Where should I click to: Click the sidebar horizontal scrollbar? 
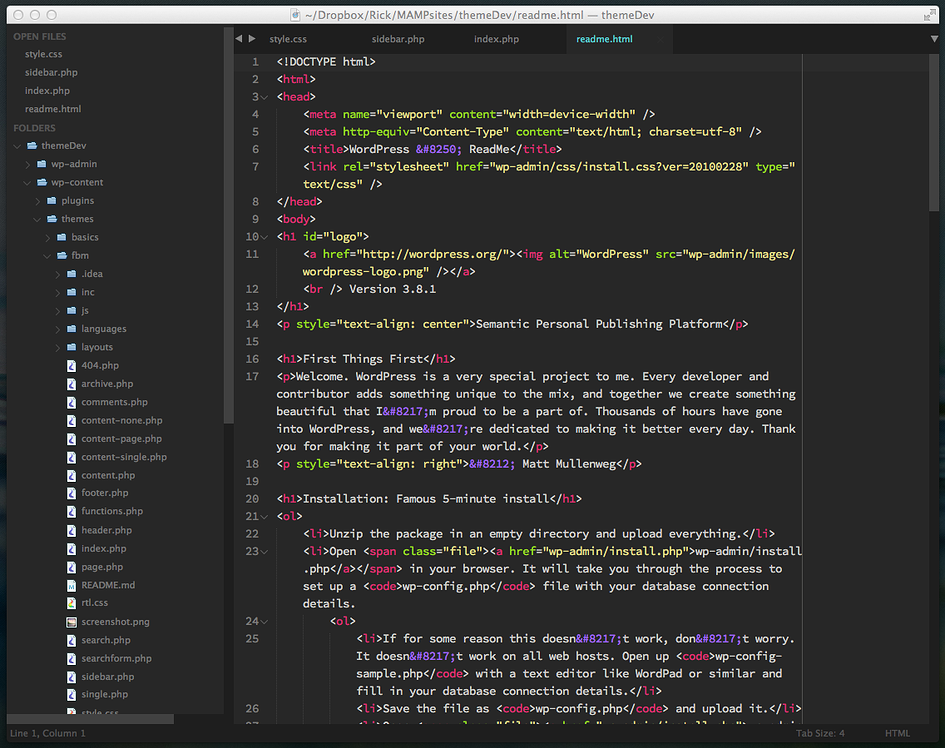[x=90, y=719]
